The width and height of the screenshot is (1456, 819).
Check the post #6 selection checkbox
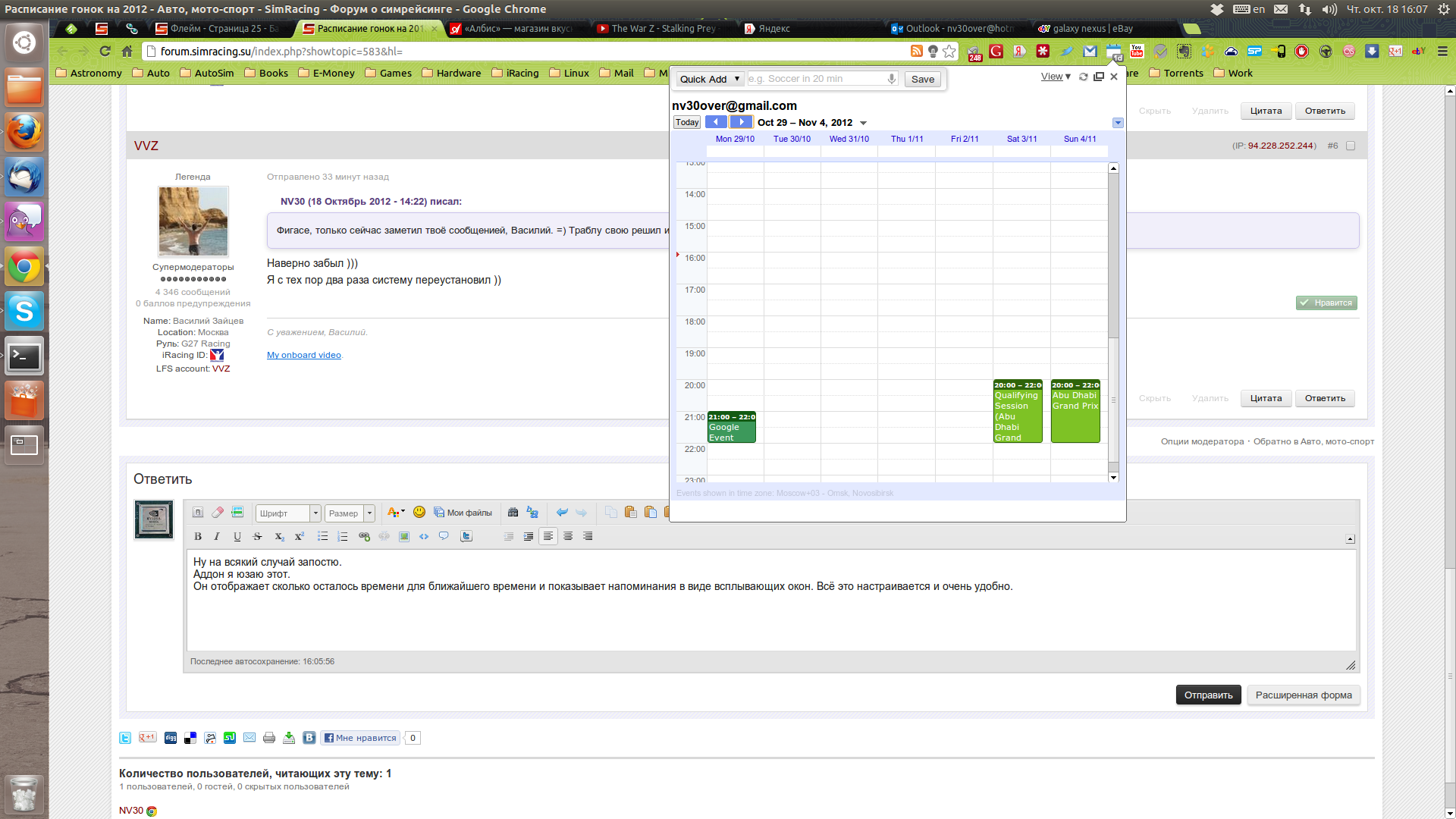click(1351, 146)
